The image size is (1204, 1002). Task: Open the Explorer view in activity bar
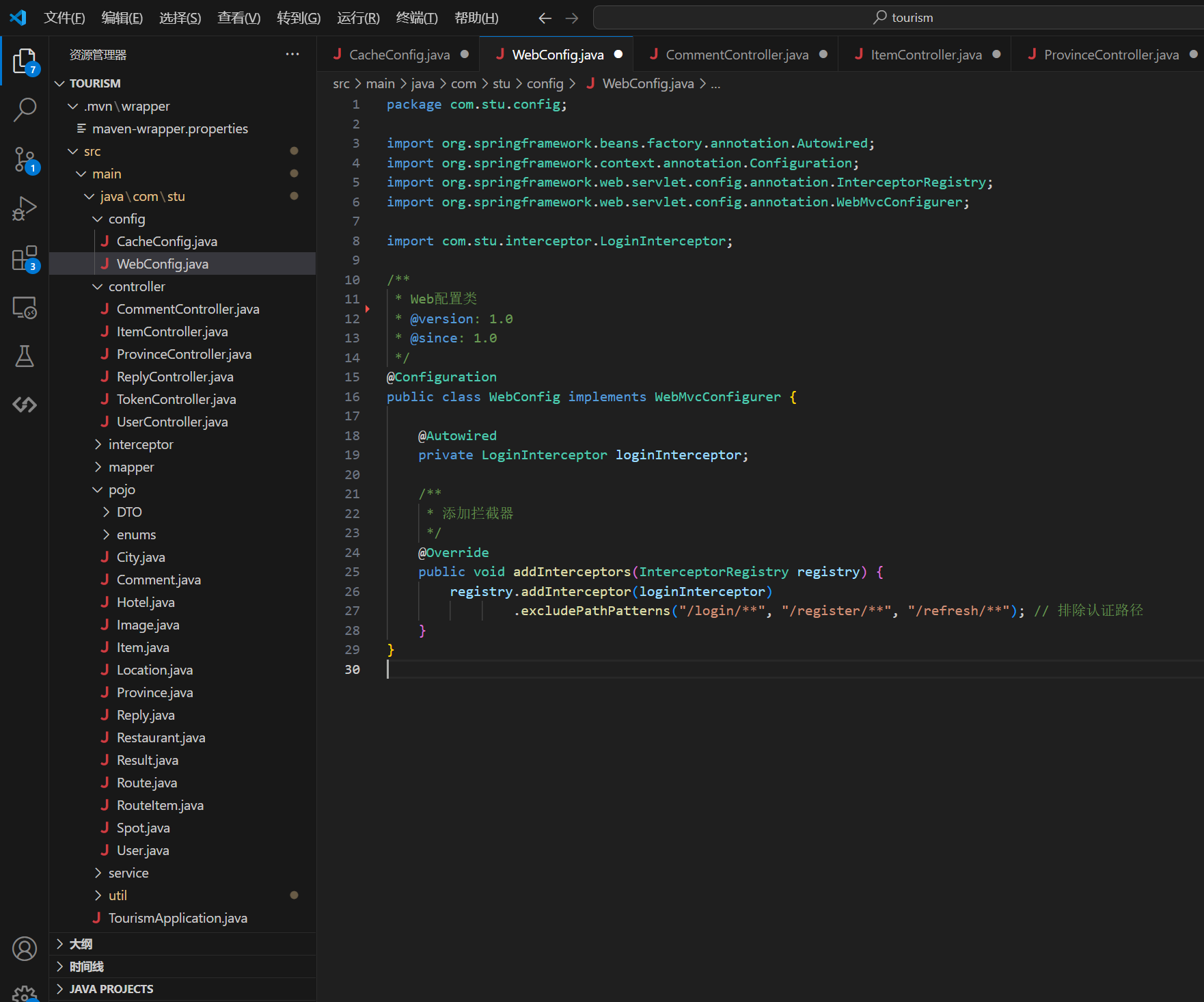coord(25,61)
